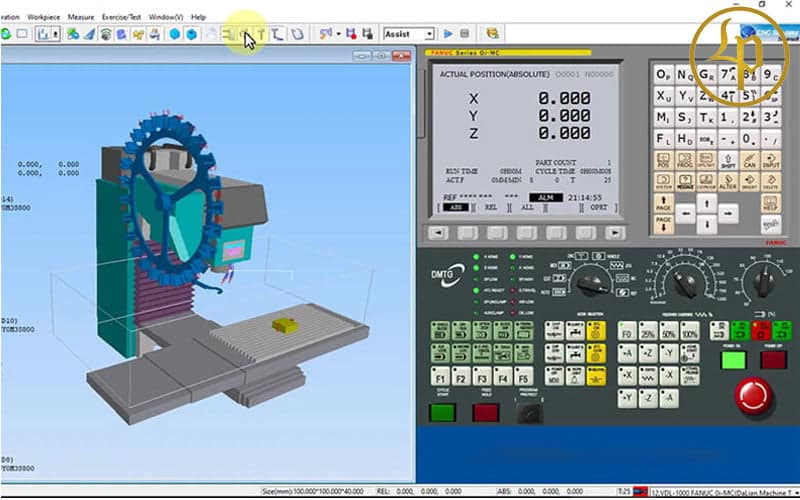Click the right arrow cursor key
800x500 pixels.
tap(728, 214)
